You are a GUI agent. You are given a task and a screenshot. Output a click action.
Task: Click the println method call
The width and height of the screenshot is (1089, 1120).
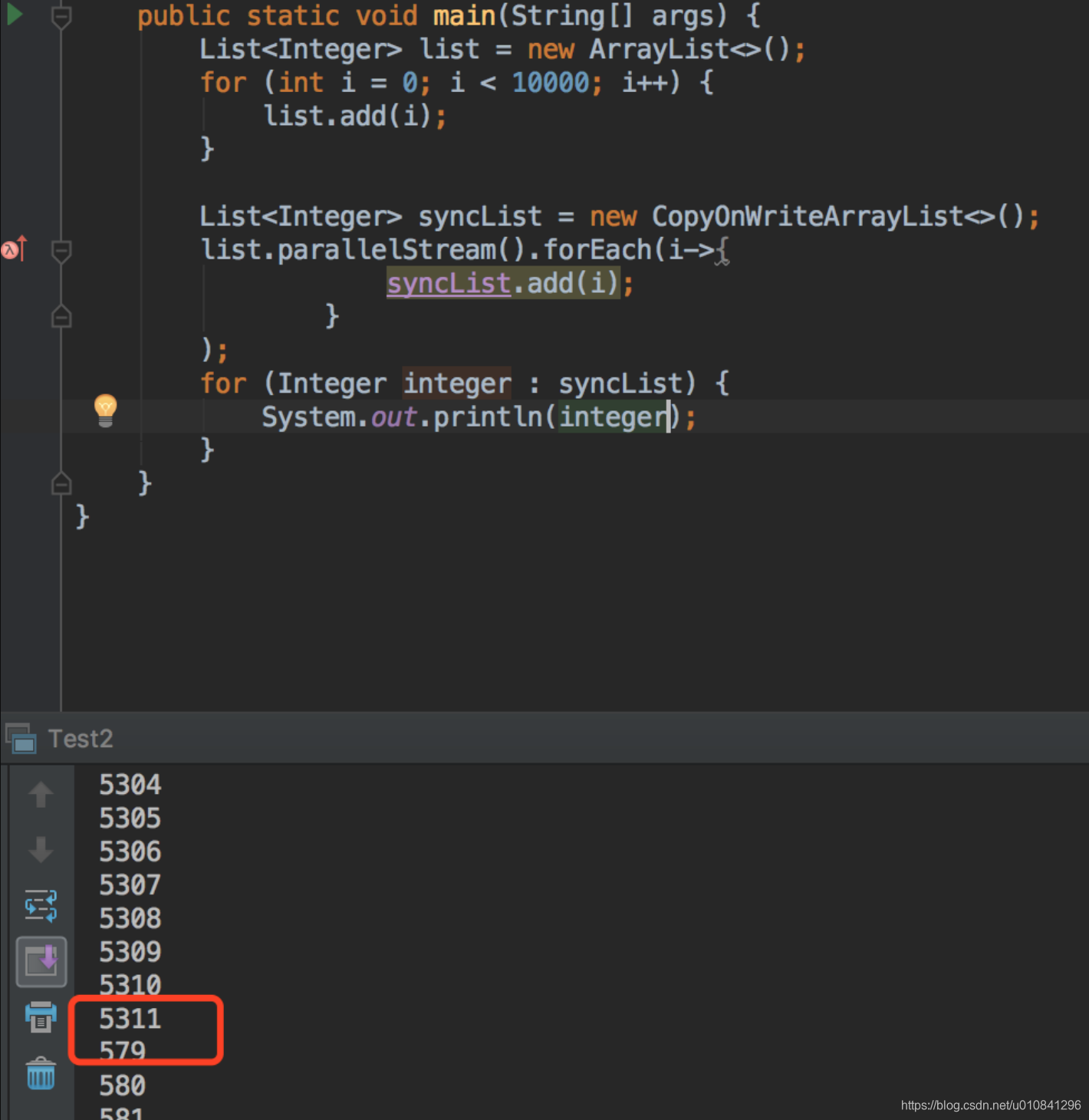488,417
